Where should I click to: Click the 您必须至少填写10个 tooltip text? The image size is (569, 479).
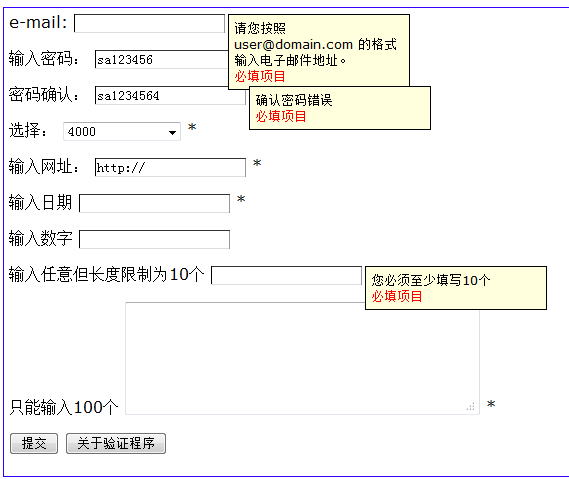tap(431, 280)
